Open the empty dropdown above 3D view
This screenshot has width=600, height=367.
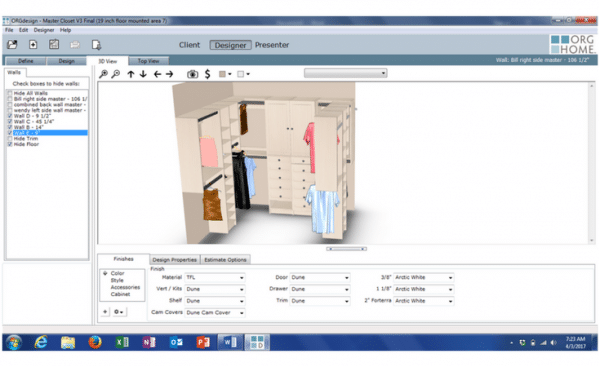click(346, 73)
